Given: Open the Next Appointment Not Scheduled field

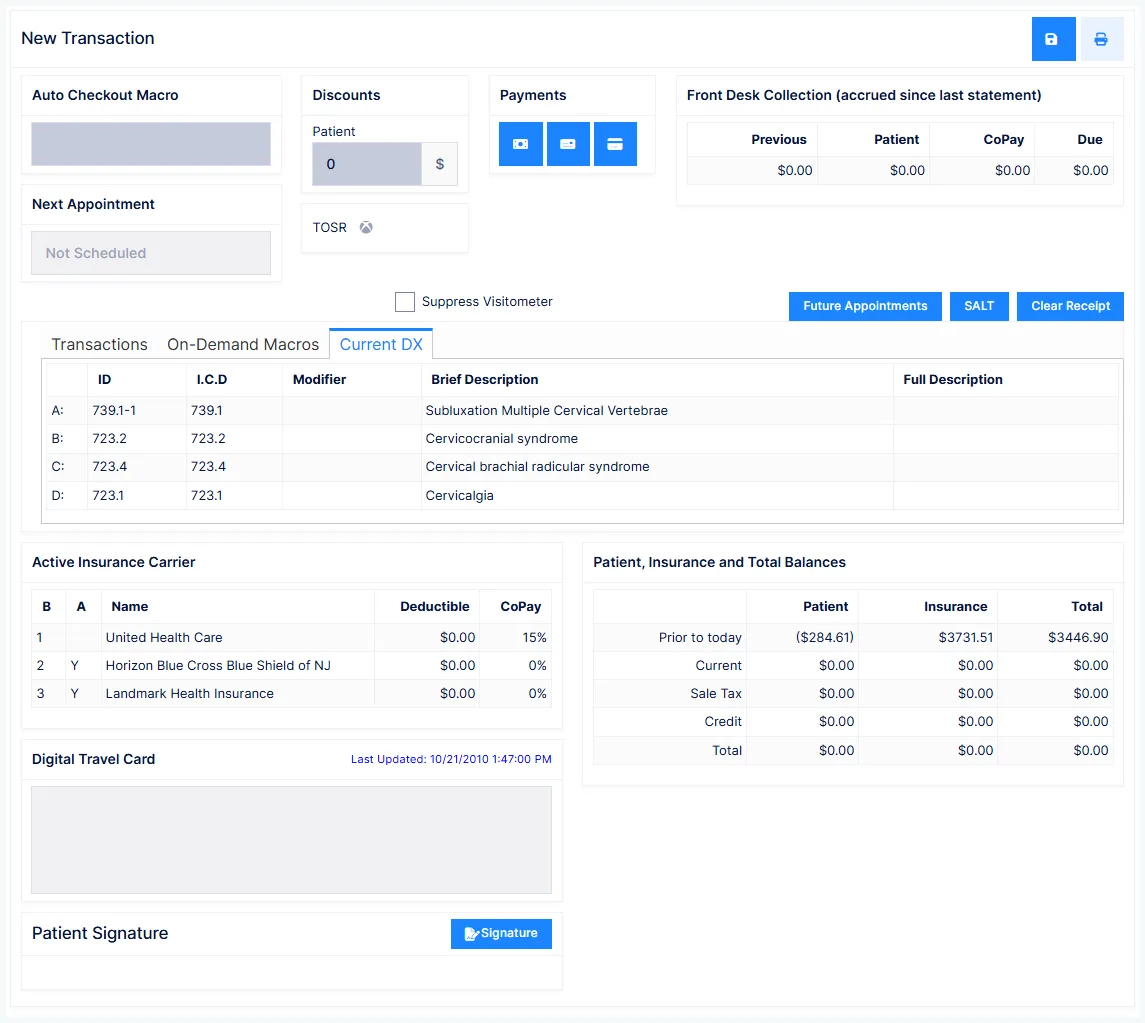Looking at the screenshot, I should point(151,253).
